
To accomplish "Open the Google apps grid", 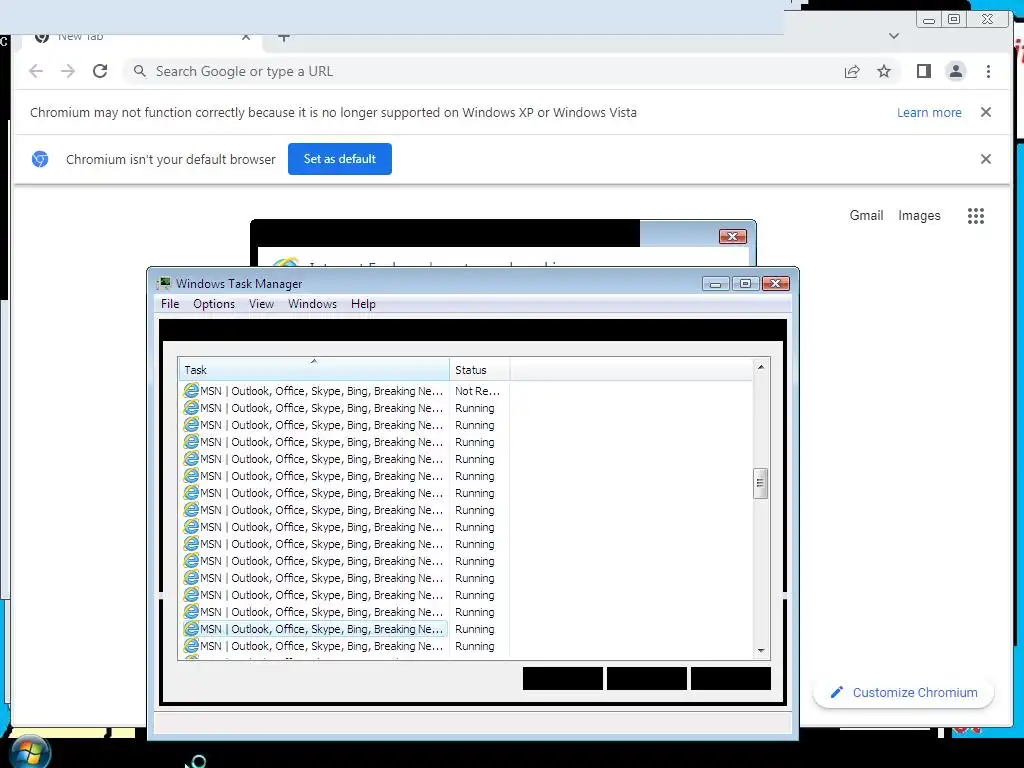I will click(x=976, y=216).
